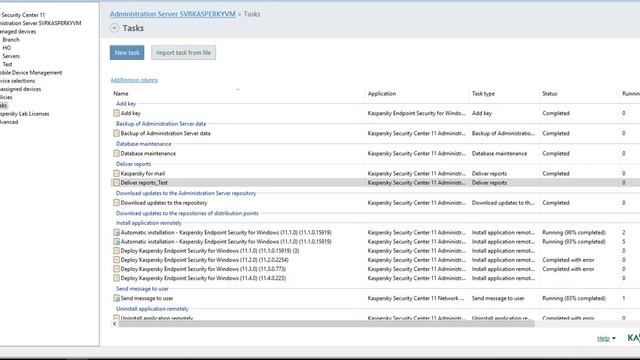Image resolution: width=640 pixels, height=360 pixels.
Task: Select the Send message to user task name
Action: 147,298
